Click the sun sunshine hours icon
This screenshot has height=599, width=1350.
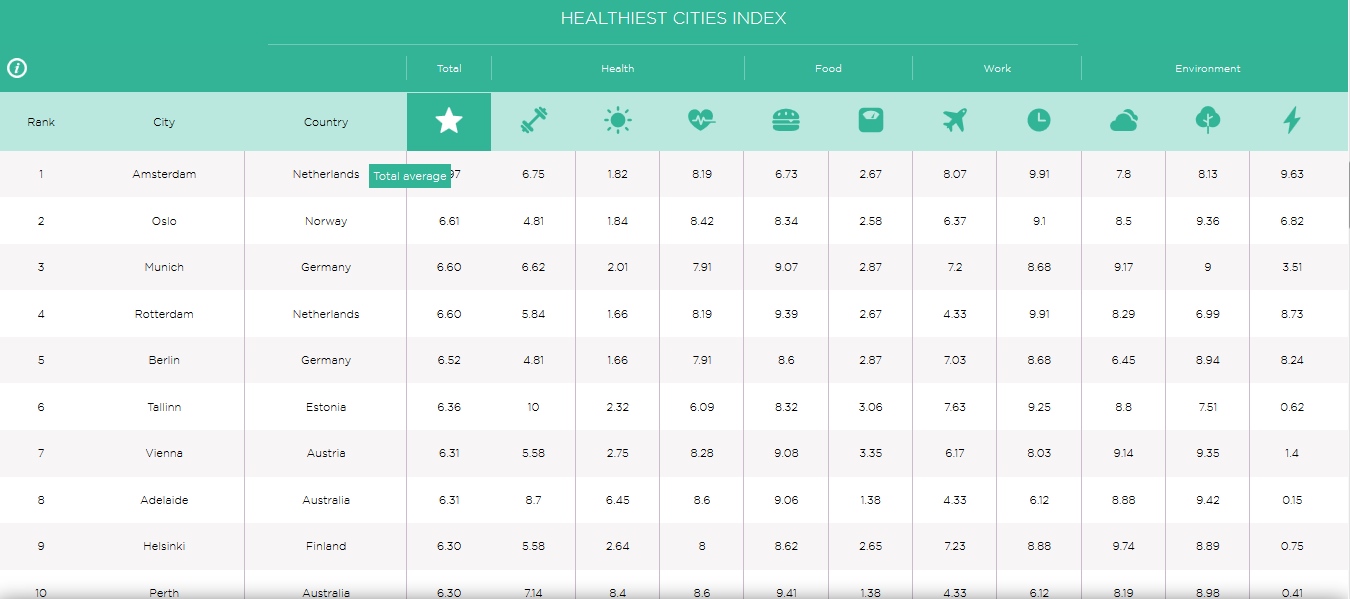click(x=618, y=122)
